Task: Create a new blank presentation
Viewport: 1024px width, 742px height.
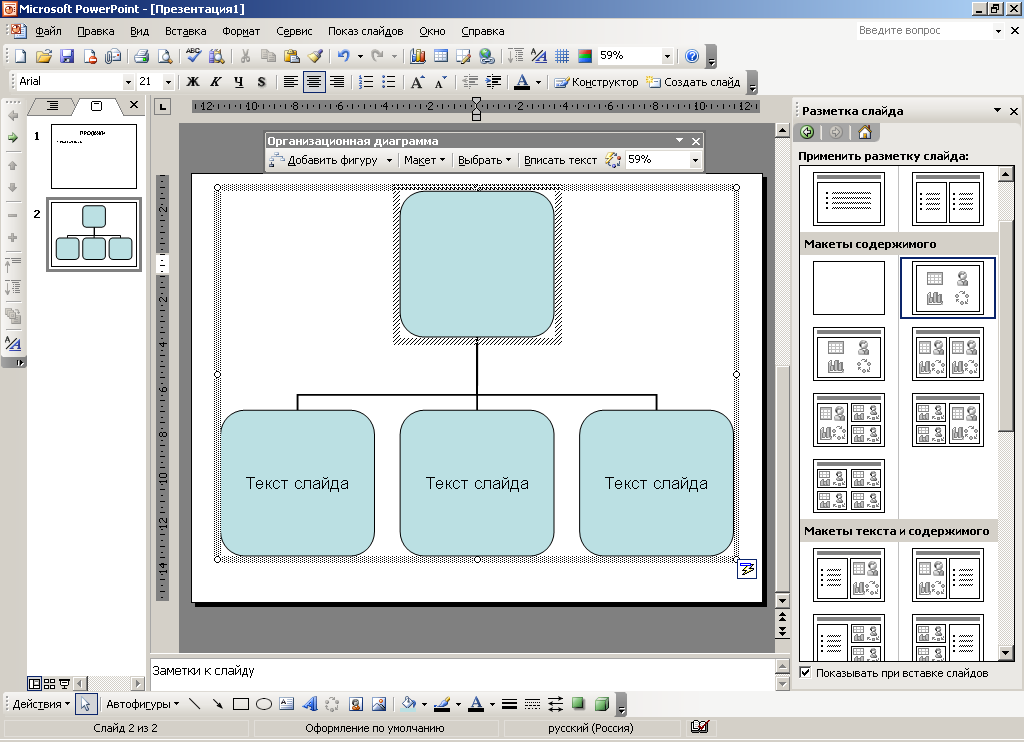Action: (x=20, y=56)
